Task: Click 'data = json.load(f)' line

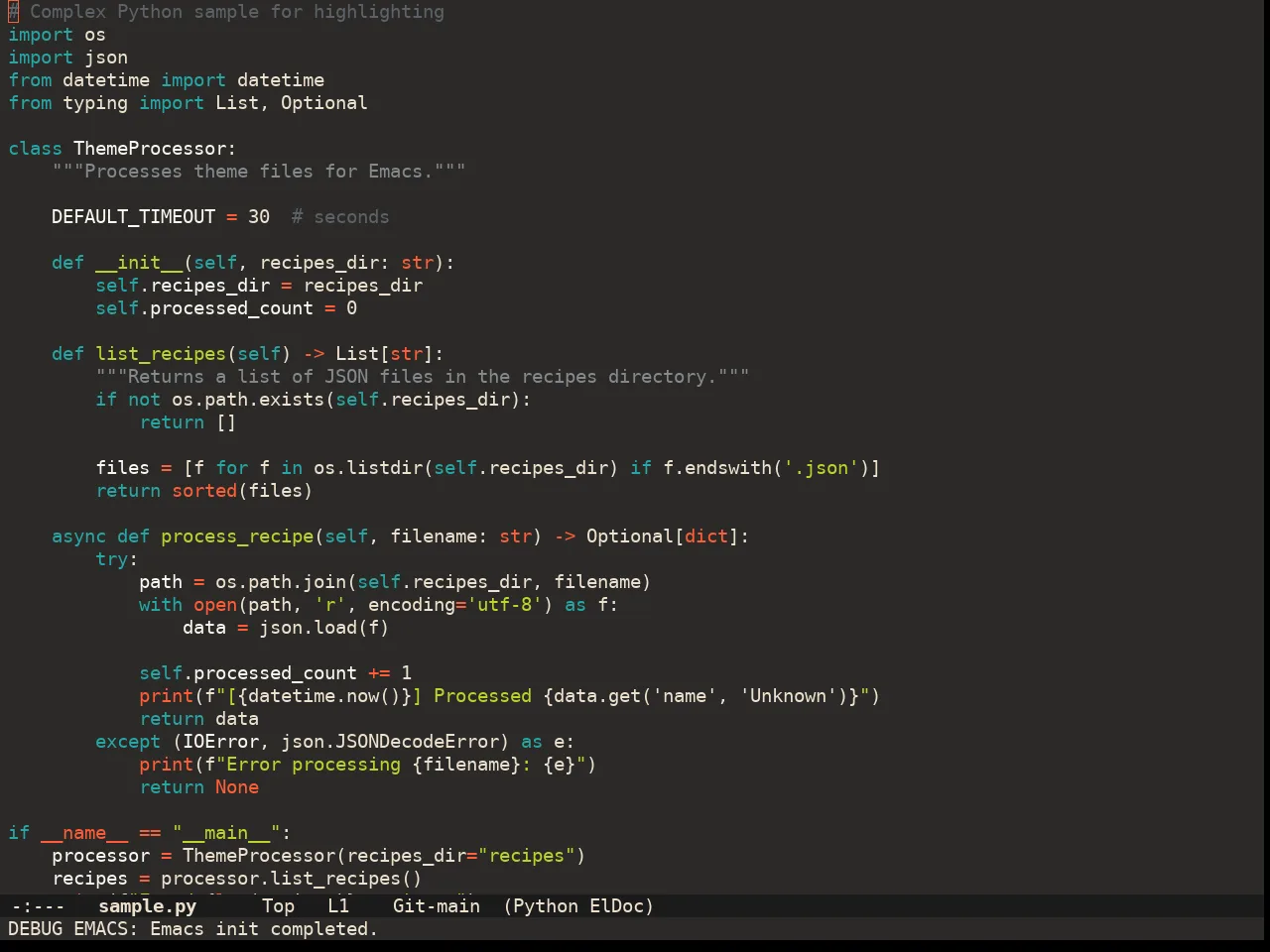Action: (286, 628)
